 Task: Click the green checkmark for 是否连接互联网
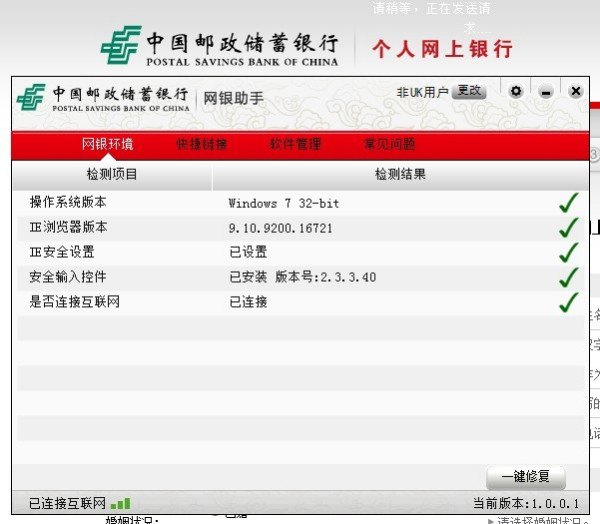coord(569,302)
